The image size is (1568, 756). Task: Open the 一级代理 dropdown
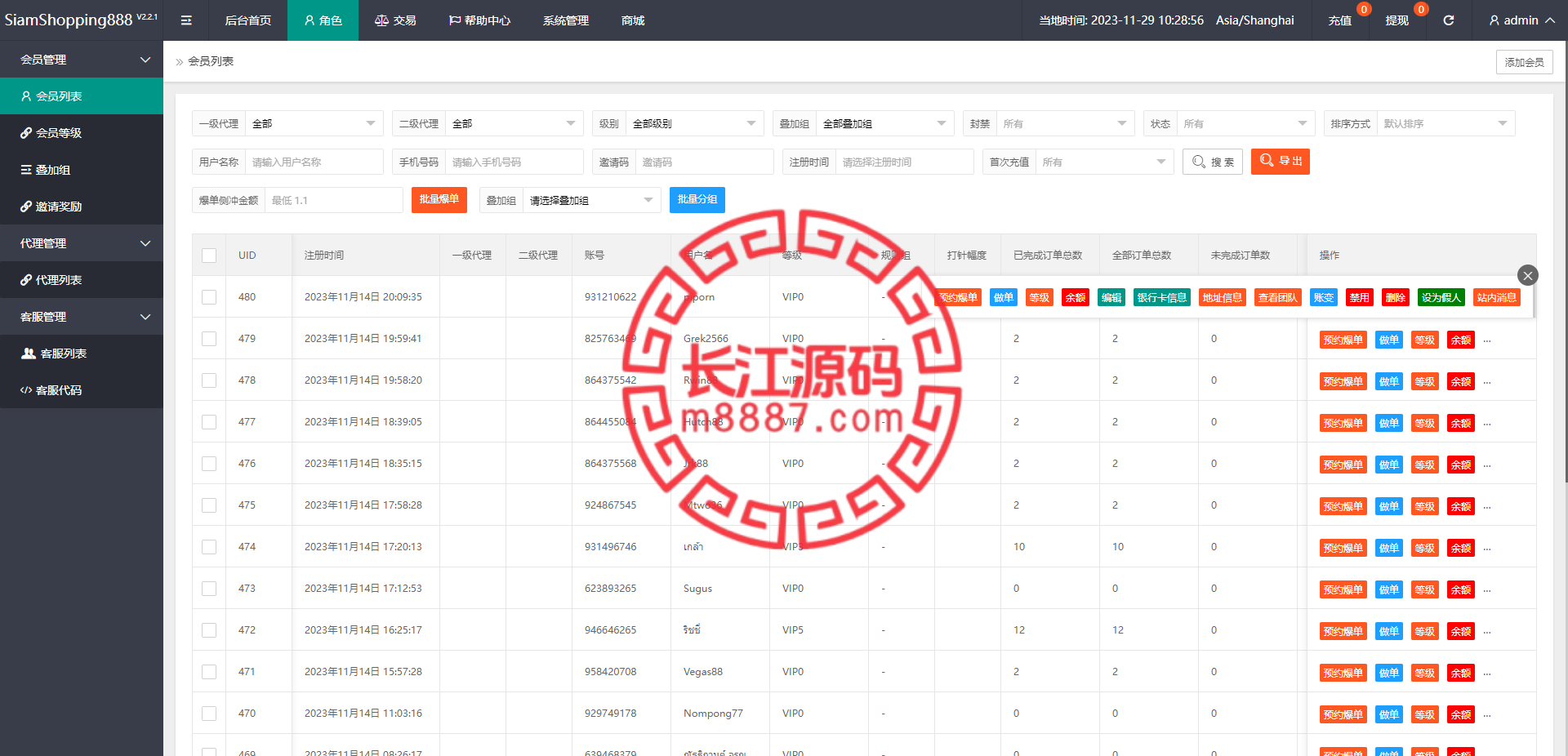pos(314,124)
